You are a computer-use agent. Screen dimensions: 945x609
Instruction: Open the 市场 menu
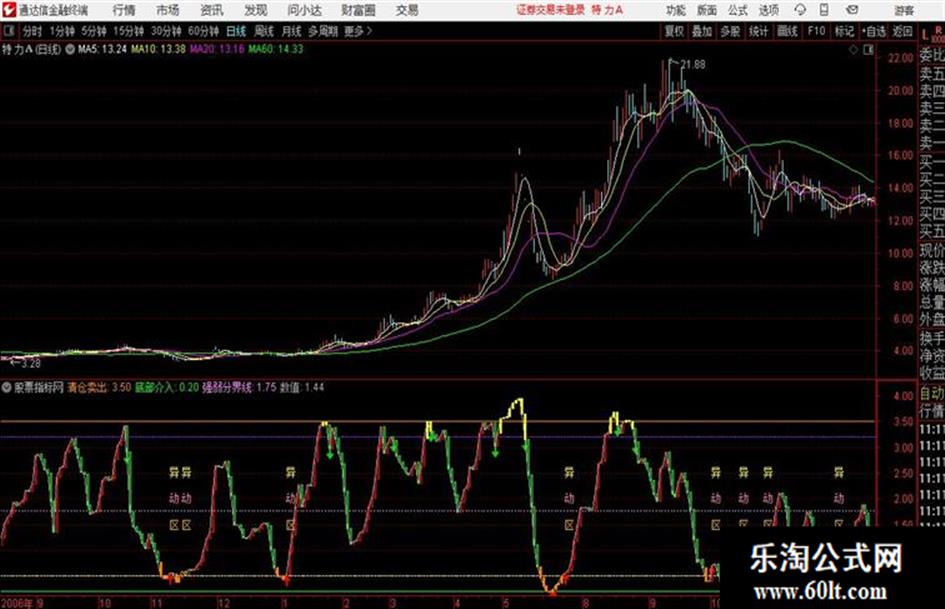pos(168,10)
